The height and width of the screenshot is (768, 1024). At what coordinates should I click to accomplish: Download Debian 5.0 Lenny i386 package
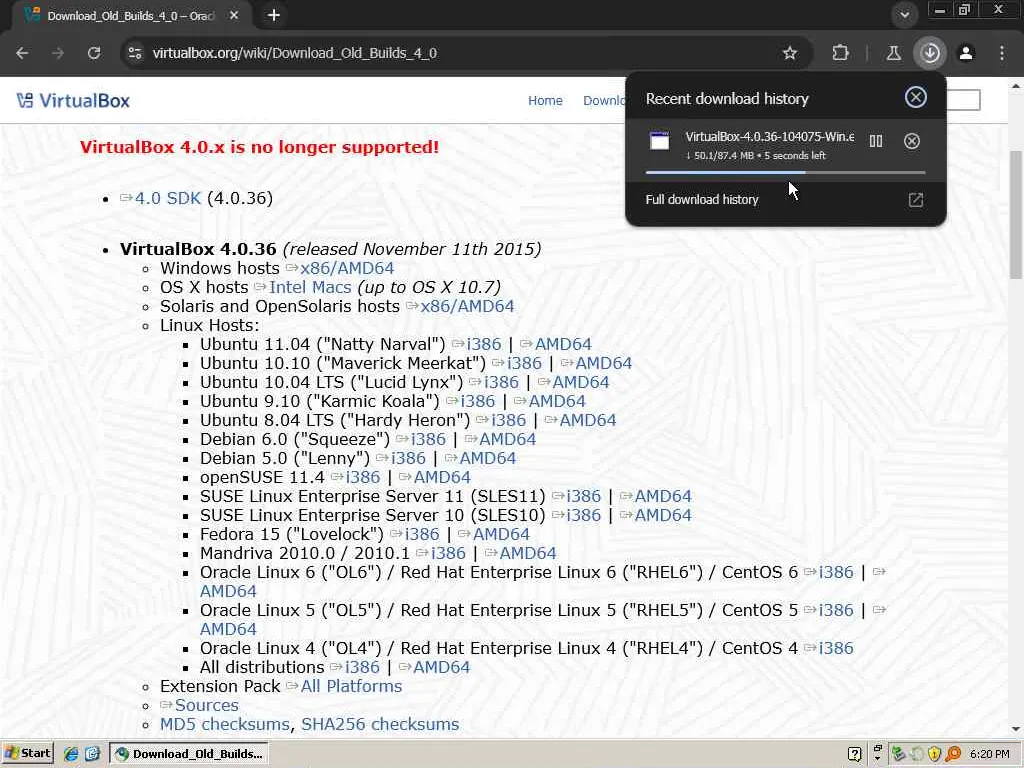pos(408,458)
